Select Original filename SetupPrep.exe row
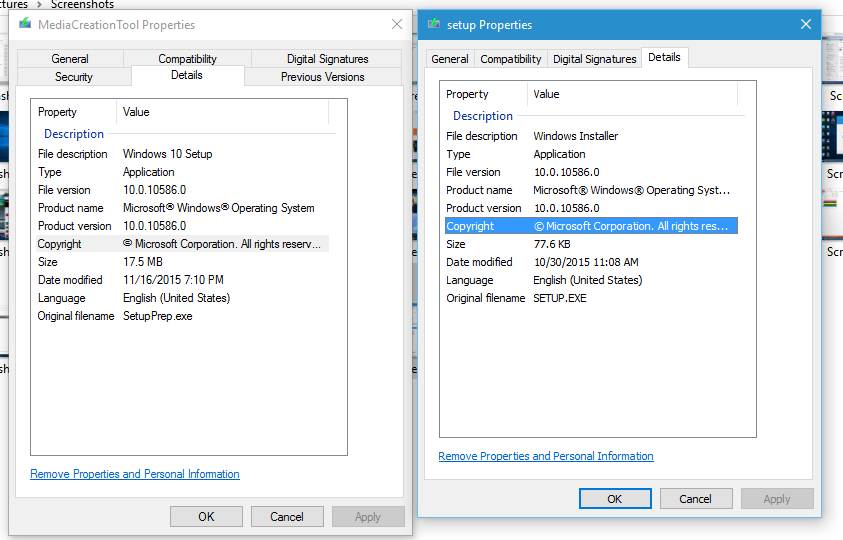The height and width of the screenshot is (540, 843). pyautogui.click(x=183, y=316)
